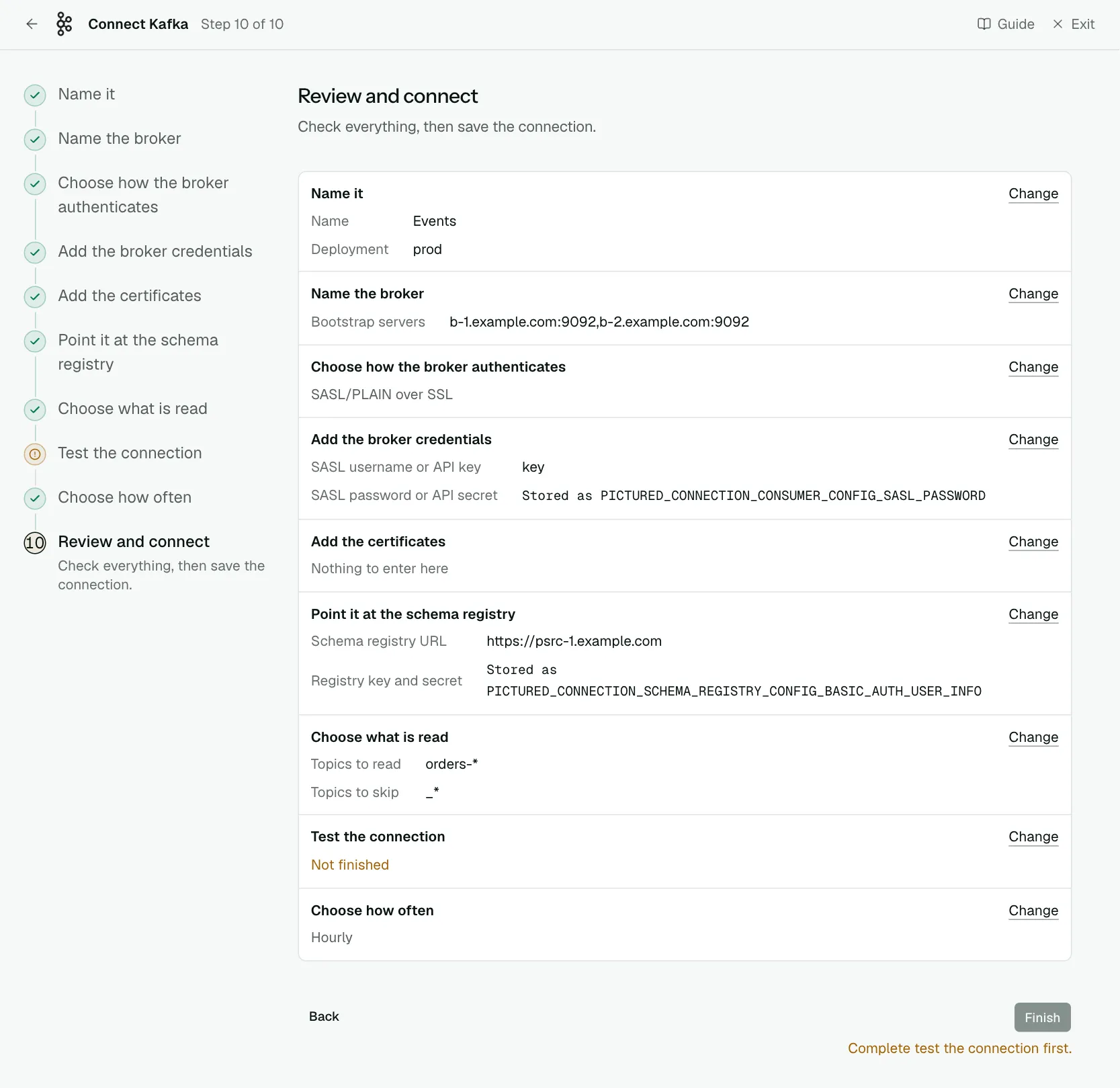This screenshot has height=1088, width=1120.
Task: Change the schema registry section
Action: [x=1033, y=614]
